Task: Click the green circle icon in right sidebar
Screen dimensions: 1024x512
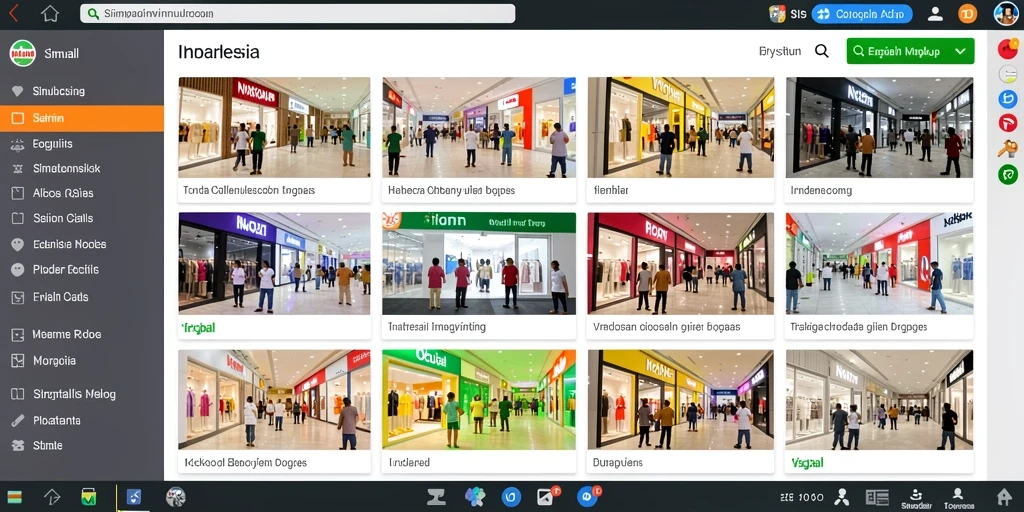Action: click(1008, 174)
